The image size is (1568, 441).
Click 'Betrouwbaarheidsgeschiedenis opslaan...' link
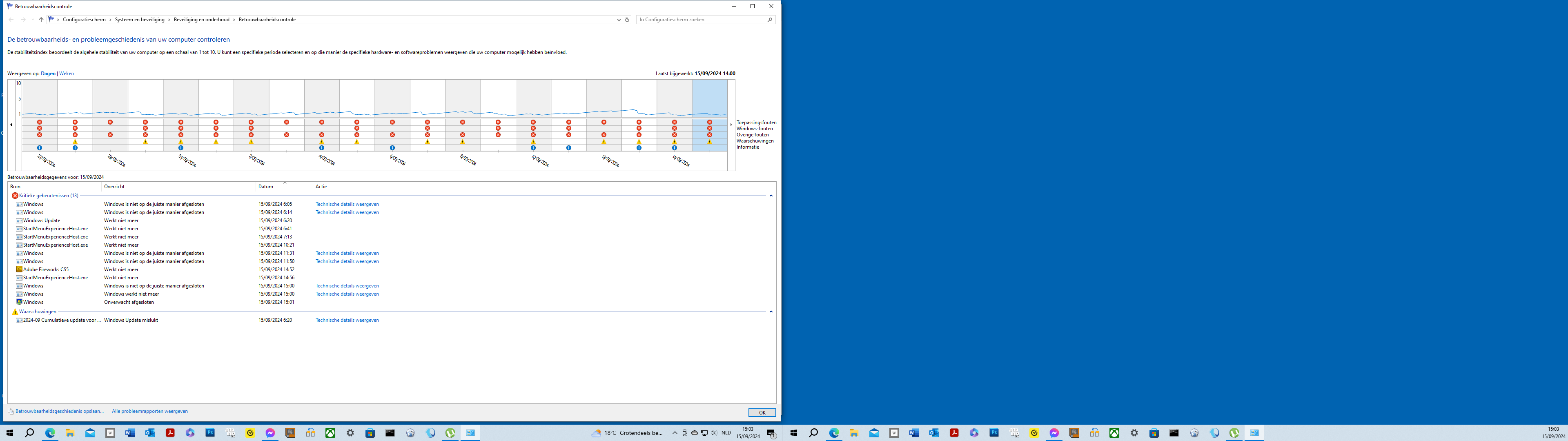click(x=59, y=411)
